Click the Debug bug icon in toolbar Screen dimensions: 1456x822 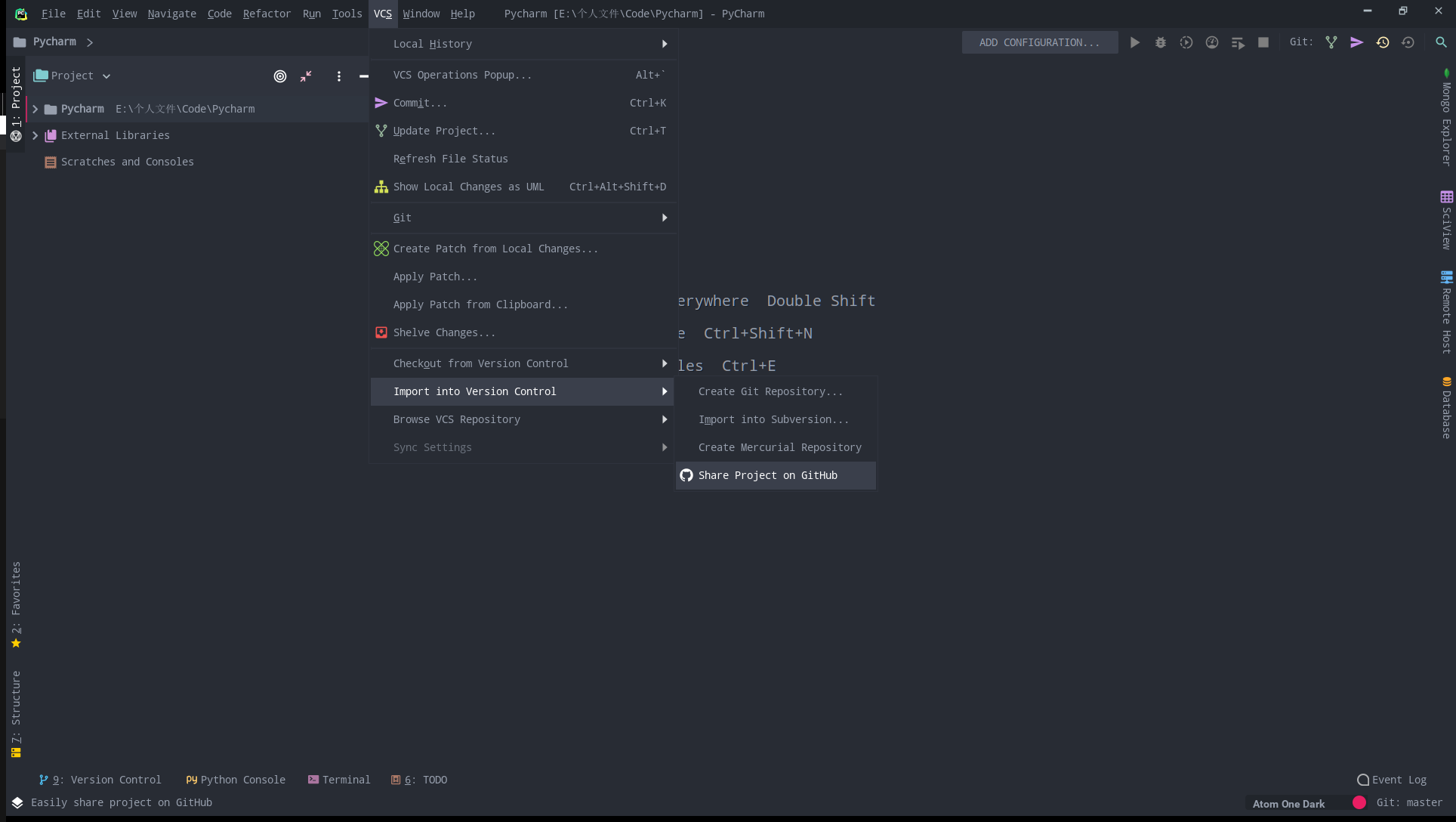(x=1161, y=42)
